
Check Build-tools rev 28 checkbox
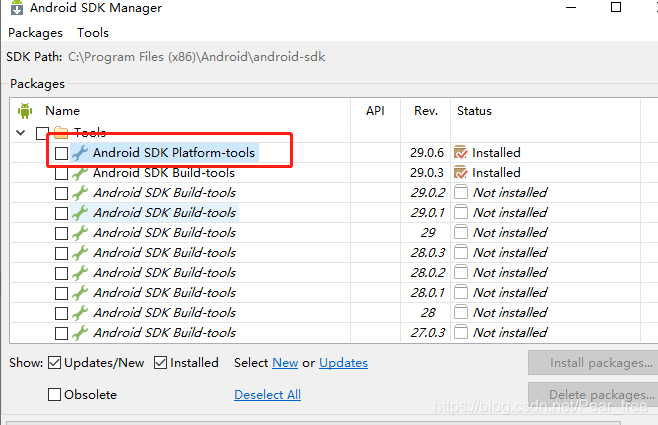[x=61, y=313]
